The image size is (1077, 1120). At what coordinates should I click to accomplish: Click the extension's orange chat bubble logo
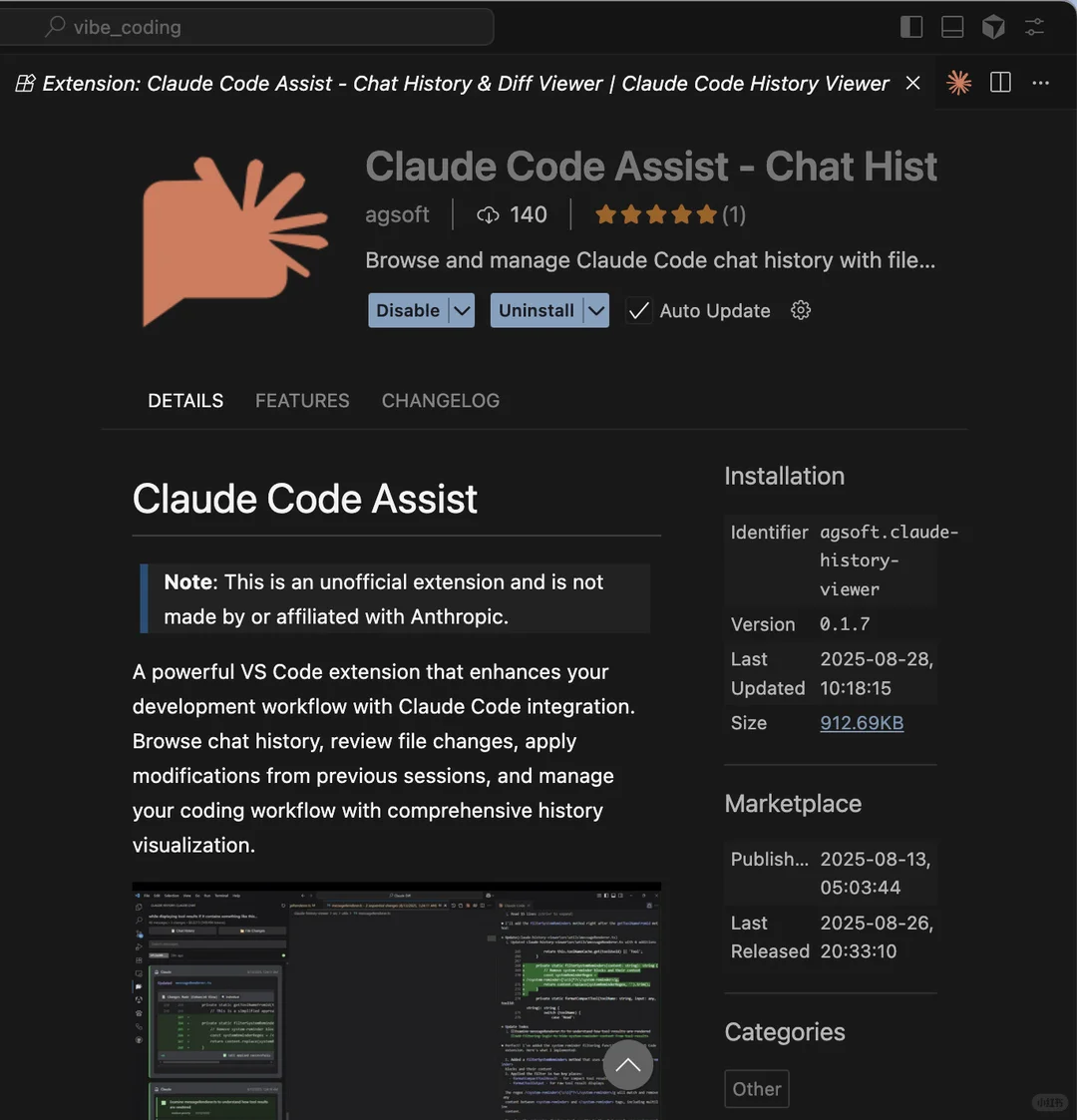click(235, 241)
